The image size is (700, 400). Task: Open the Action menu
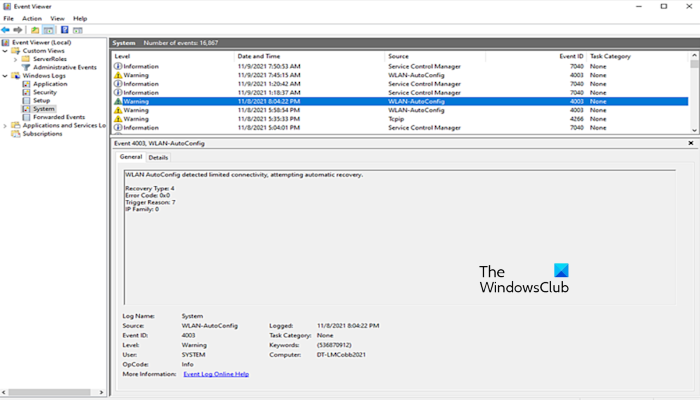[x=32, y=18]
